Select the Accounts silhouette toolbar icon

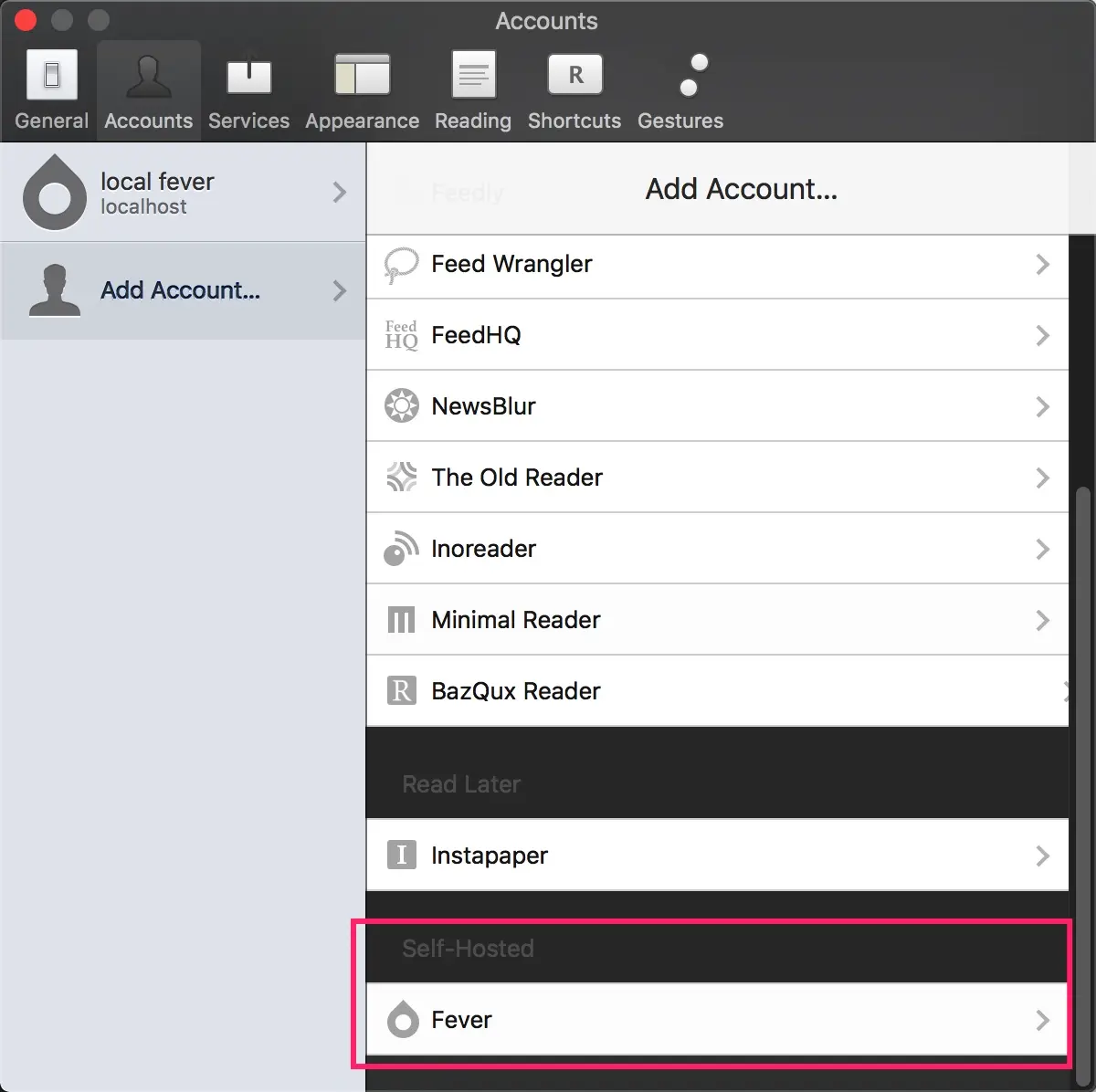point(148,75)
